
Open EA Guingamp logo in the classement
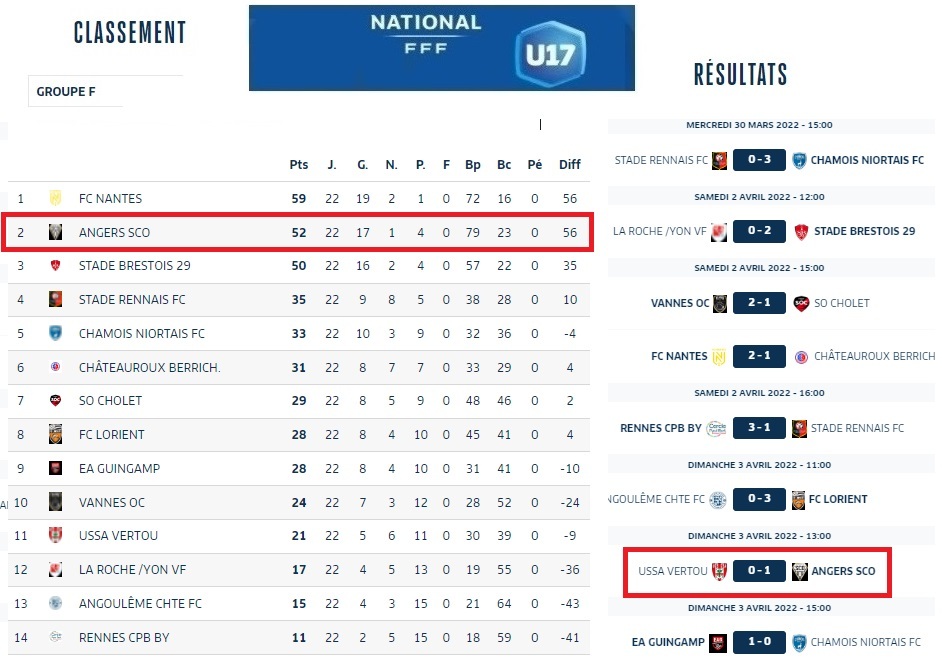(x=56, y=468)
